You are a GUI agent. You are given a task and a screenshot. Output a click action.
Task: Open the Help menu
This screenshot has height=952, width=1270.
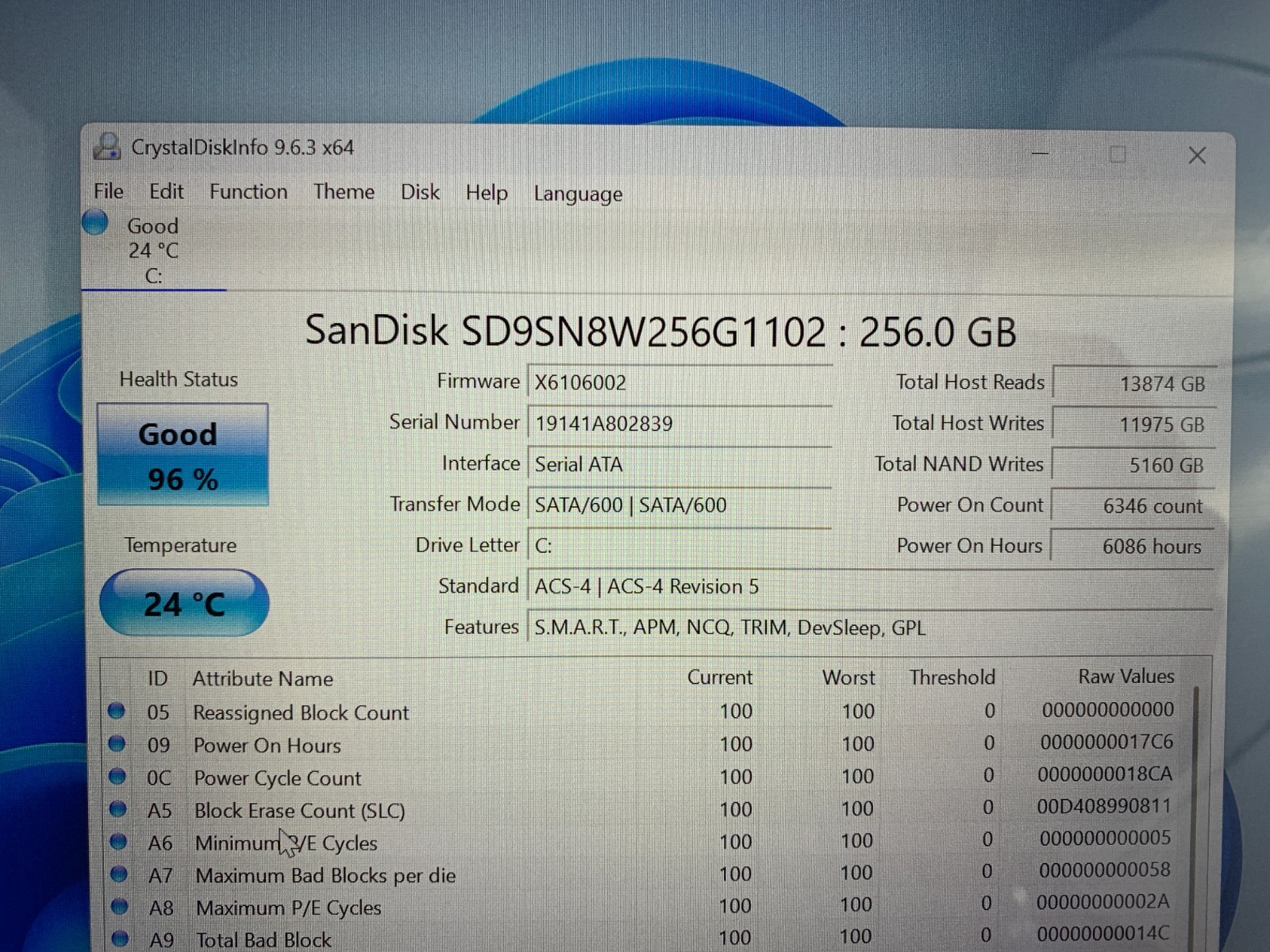(487, 193)
